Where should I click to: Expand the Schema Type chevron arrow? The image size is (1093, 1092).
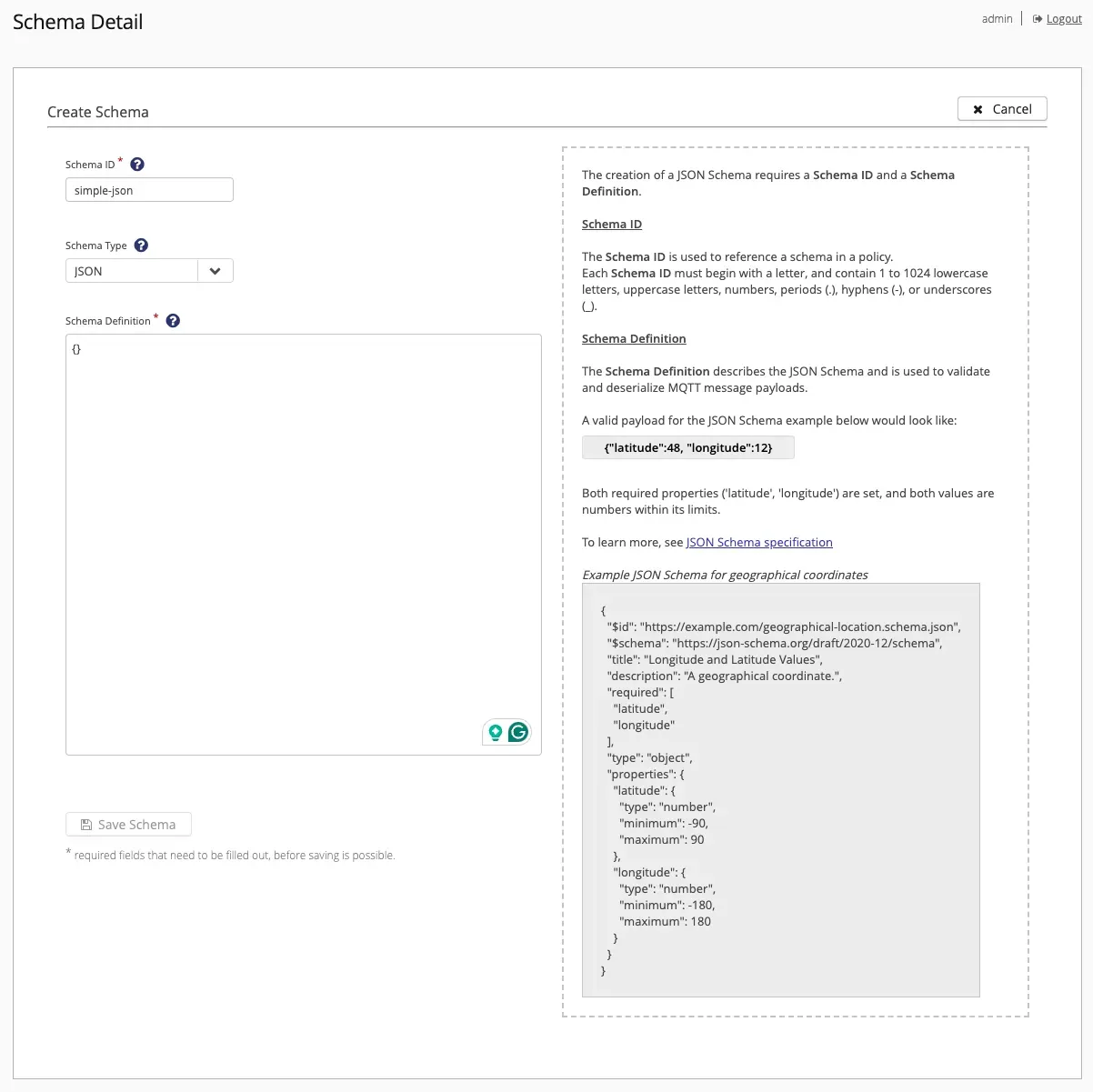[x=215, y=271]
